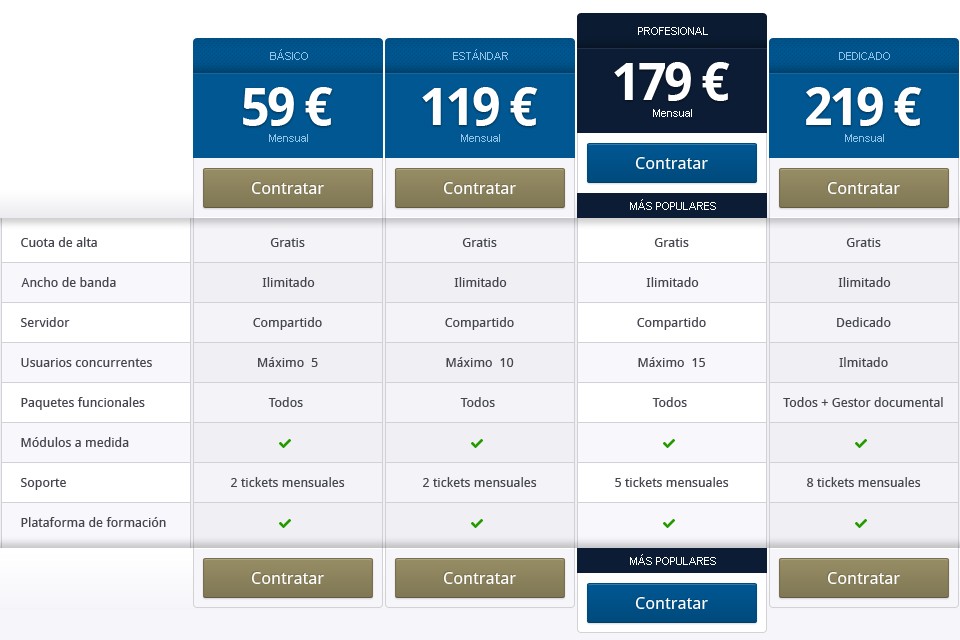Click the Dedicado Módulos a medida checkmark
Viewport: 960px width, 640px height.
(x=861, y=442)
